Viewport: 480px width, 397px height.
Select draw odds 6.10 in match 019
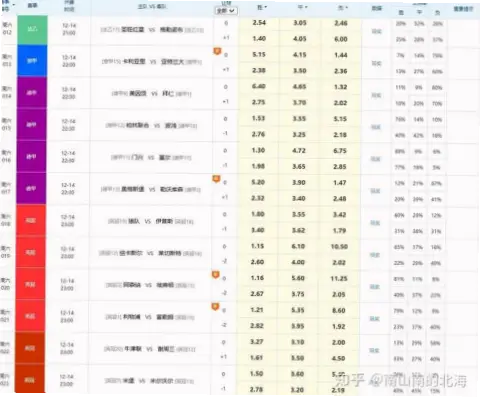[x=298, y=246]
